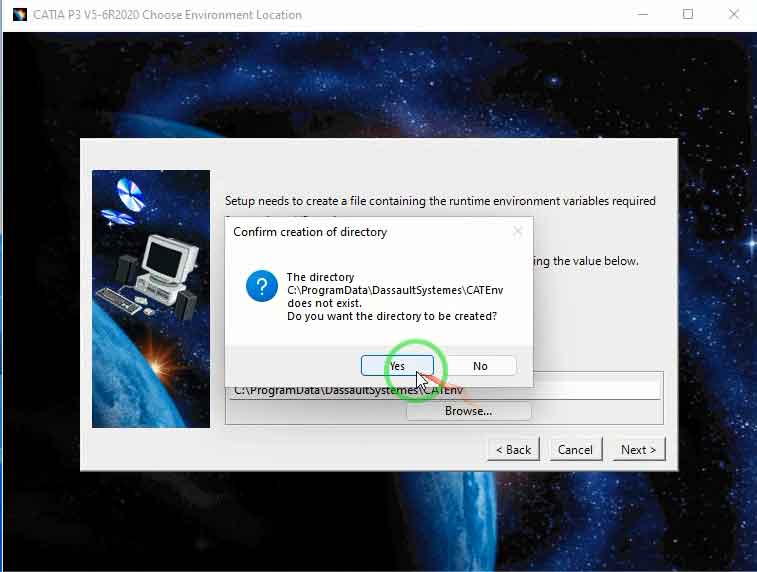The image size is (757, 572).
Task: Click No in the confirmation dialog
Action: pyautogui.click(x=480, y=366)
